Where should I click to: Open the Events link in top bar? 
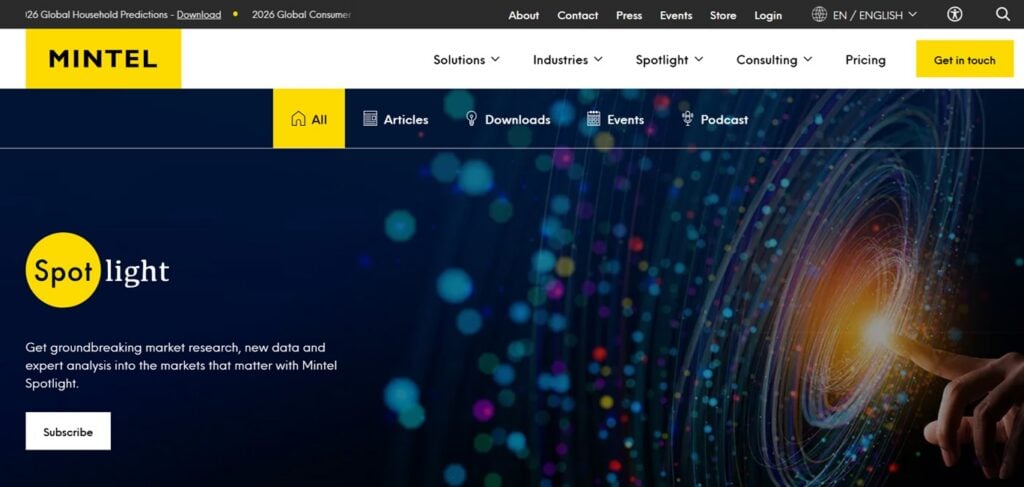(x=676, y=15)
